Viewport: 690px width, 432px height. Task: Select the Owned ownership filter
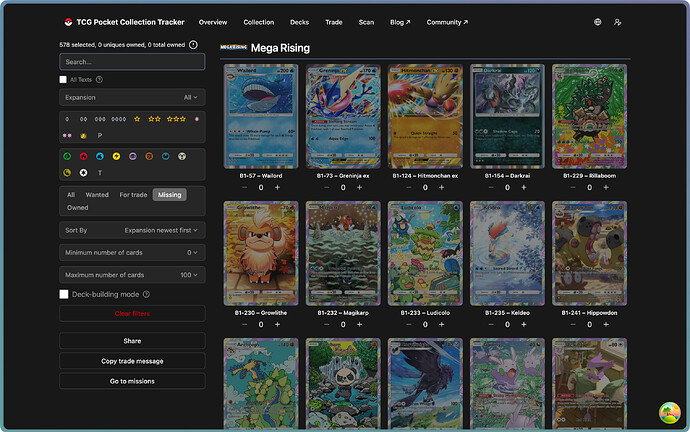(77, 208)
